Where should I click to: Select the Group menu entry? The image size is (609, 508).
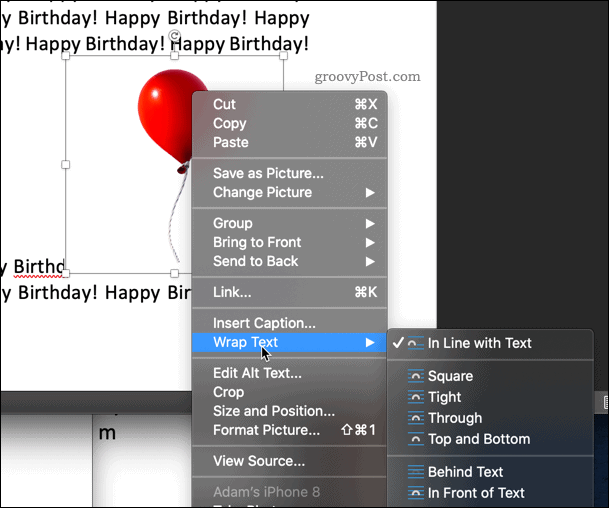(x=289, y=223)
